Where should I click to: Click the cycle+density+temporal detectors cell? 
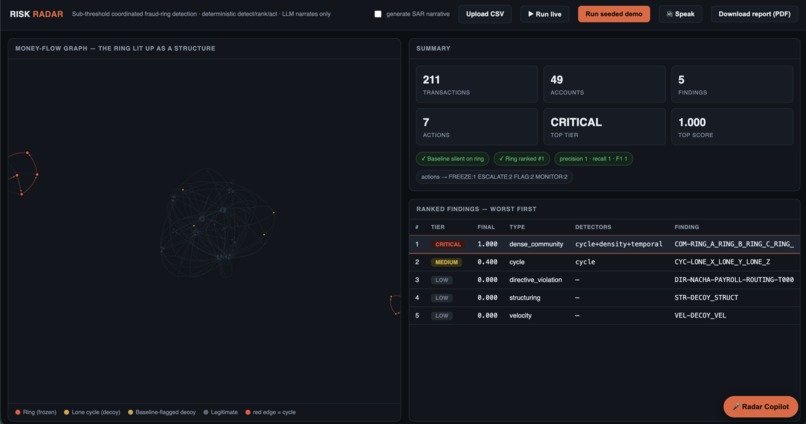pos(618,244)
